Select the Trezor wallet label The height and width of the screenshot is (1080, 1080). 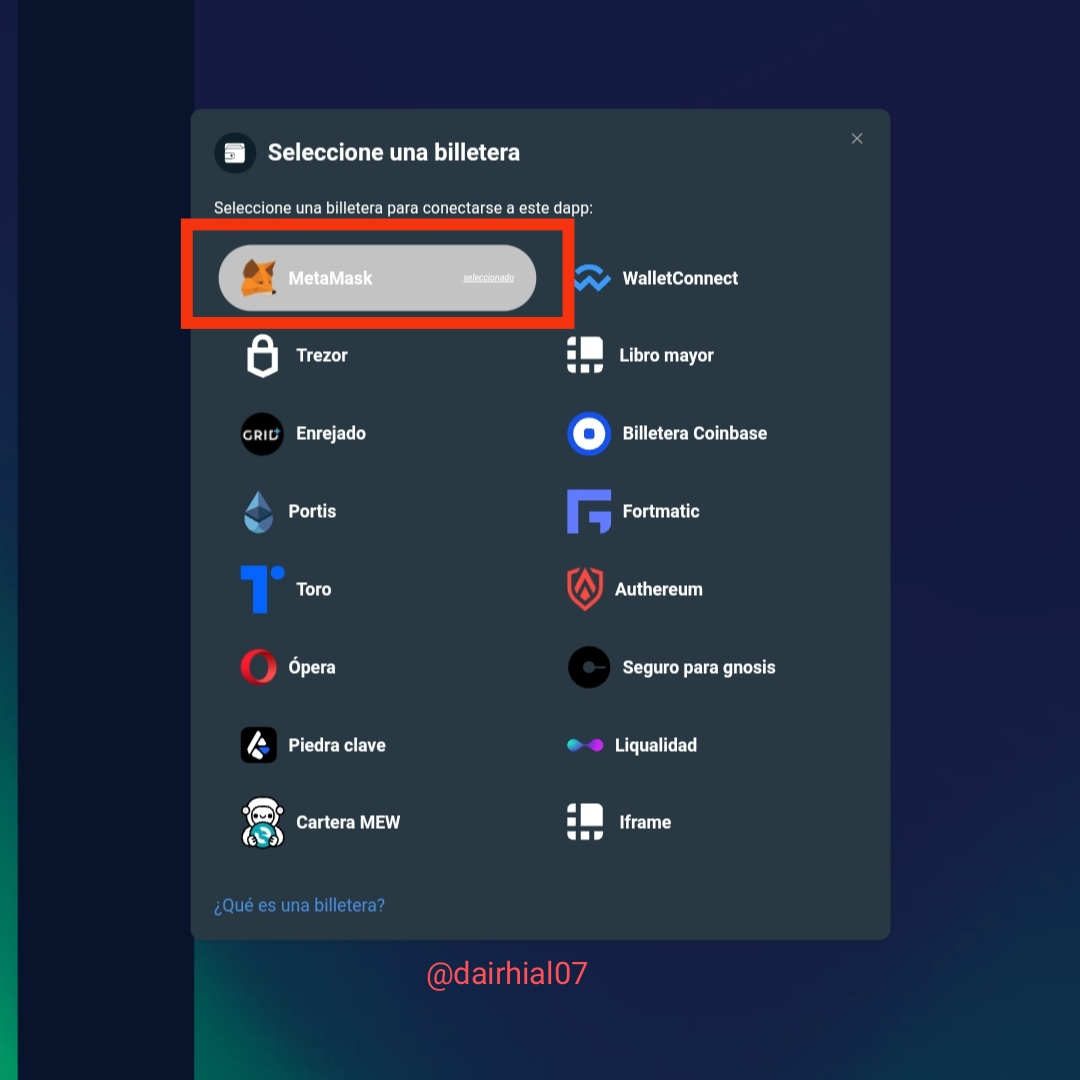click(322, 355)
